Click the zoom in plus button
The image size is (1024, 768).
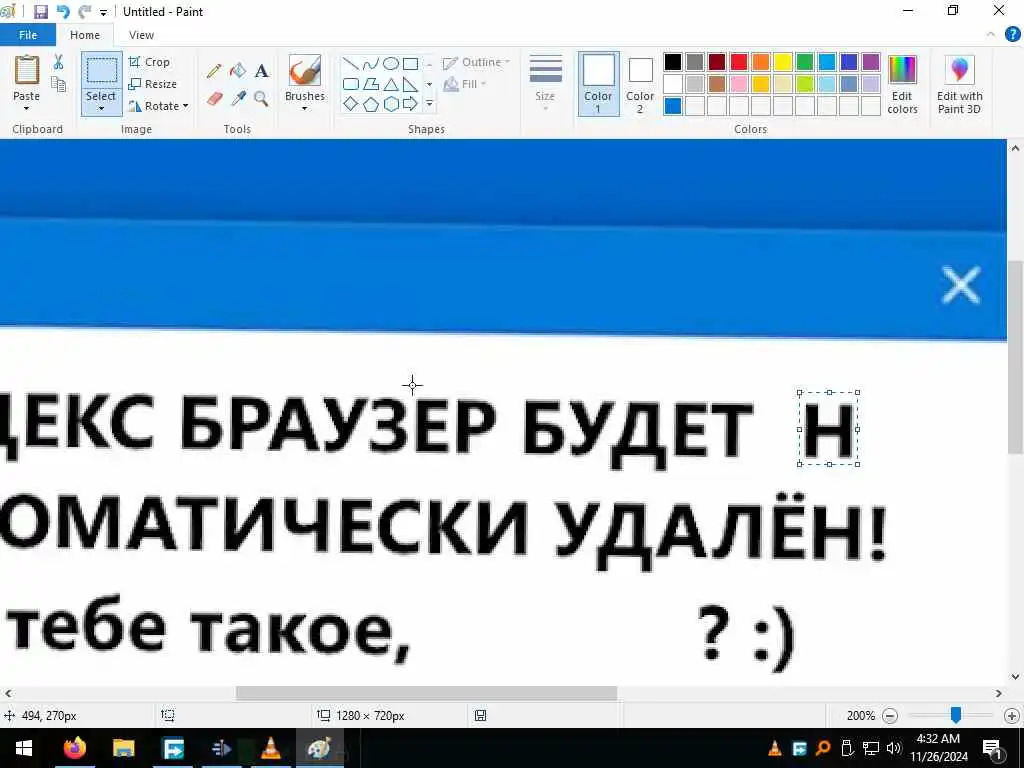(x=1012, y=716)
